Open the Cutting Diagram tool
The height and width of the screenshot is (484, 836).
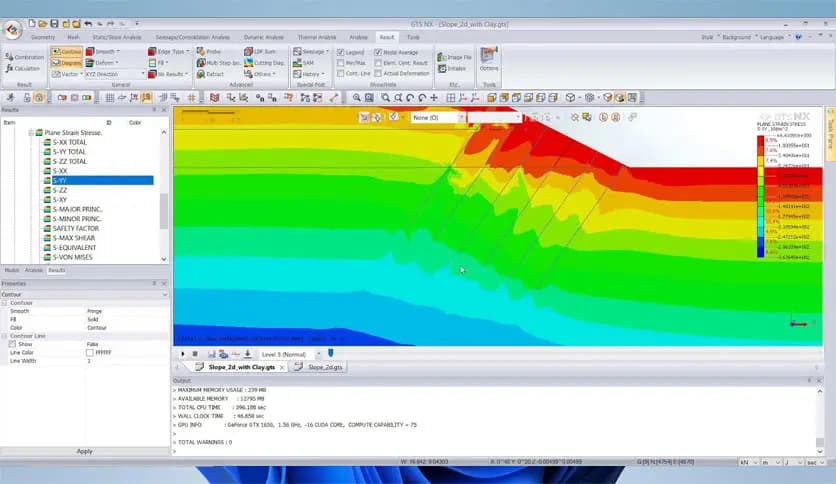pos(264,63)
